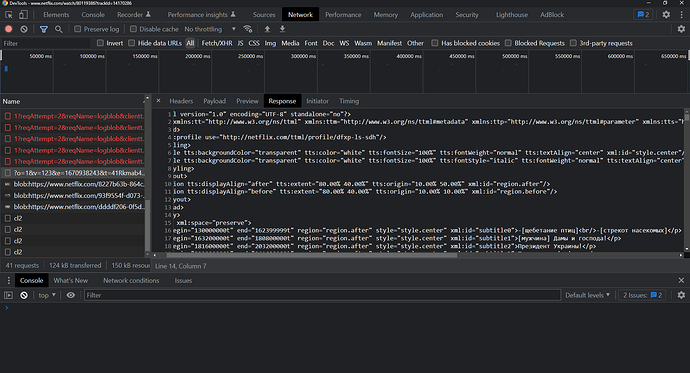
Task: Toggle the network filter funnel icon
Action: pos(44,29)
